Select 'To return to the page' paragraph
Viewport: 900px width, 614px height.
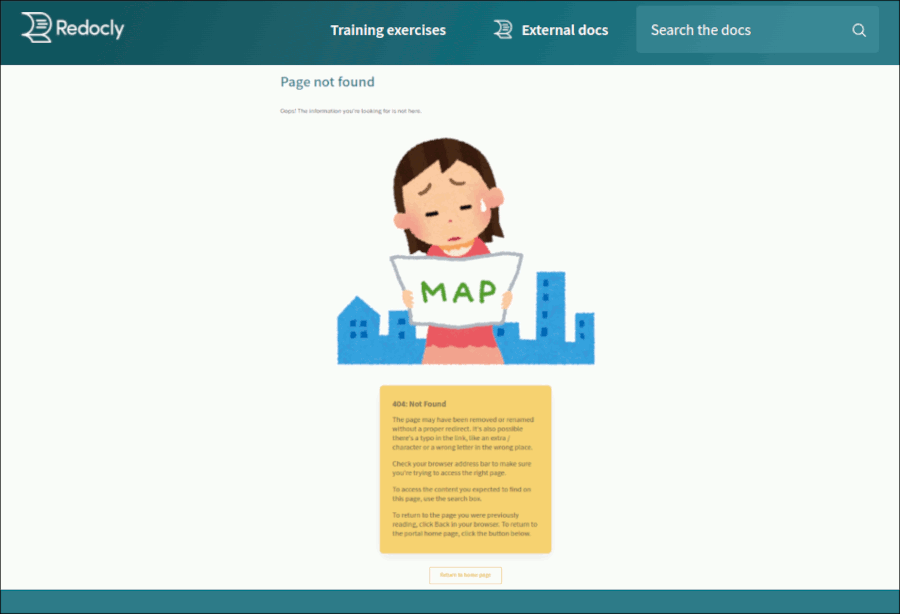(465, 524)
